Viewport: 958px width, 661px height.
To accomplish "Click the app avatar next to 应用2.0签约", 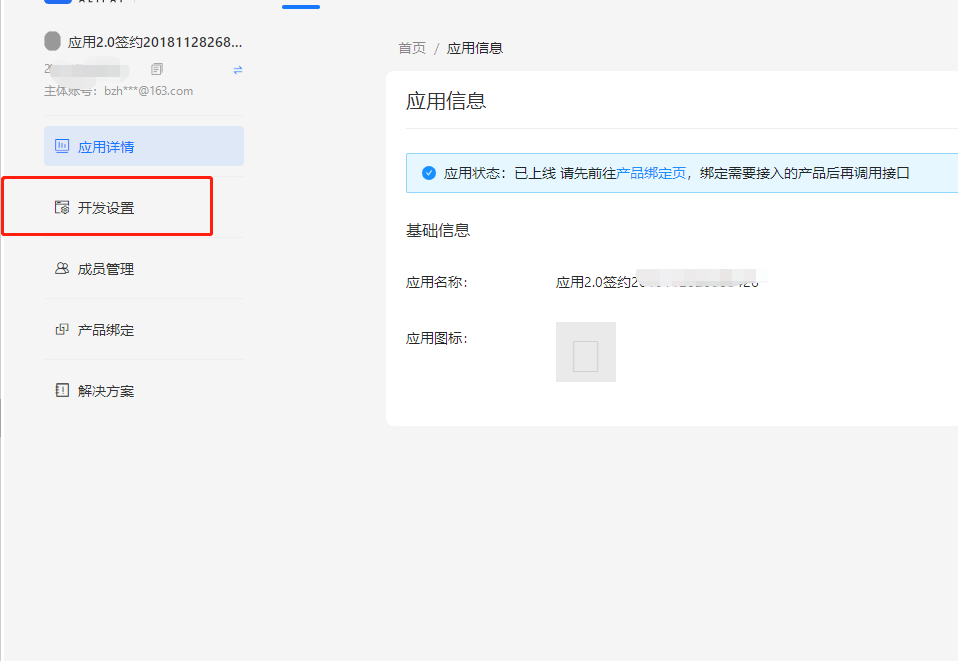I will 51,41.
